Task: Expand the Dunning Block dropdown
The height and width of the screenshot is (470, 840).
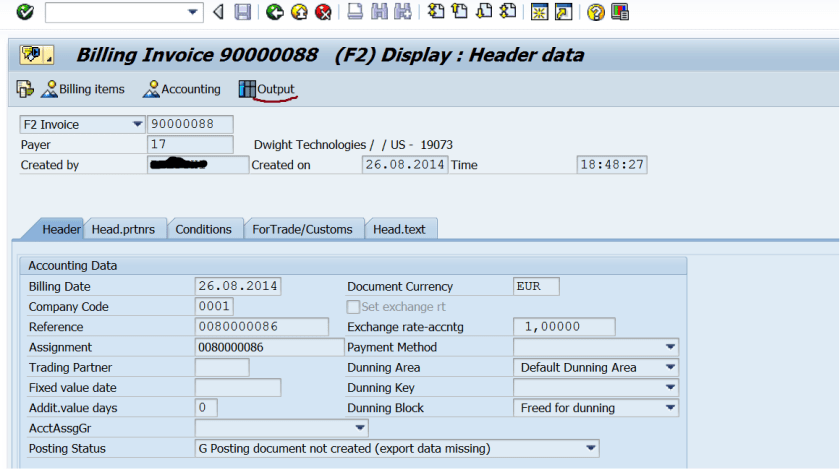Action: [x=670, y=408]
